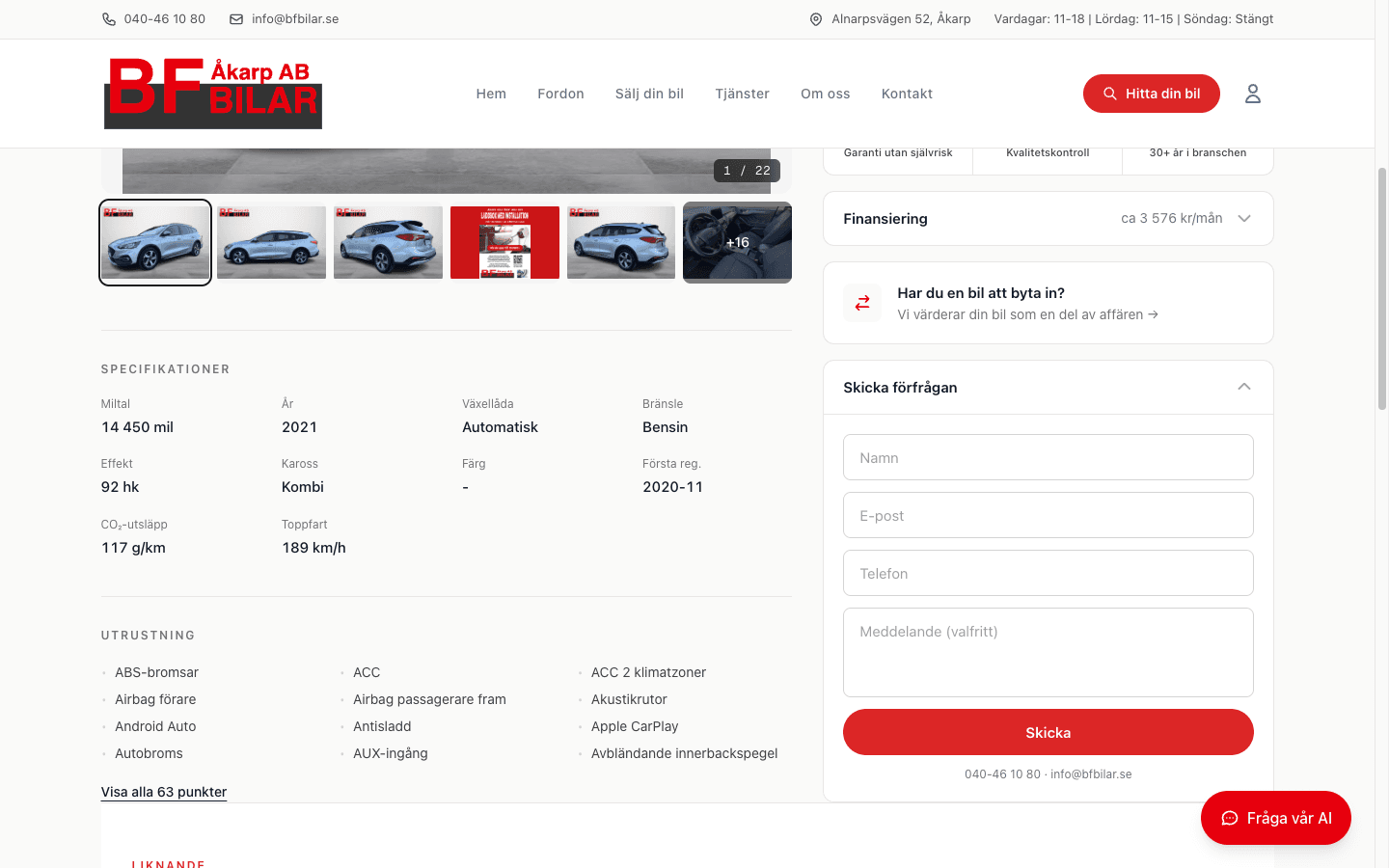This screenshot has height=868, width=1389.
Task: Focus the Meddelande (valfritt) text area
Action: tap(1049, 652)
